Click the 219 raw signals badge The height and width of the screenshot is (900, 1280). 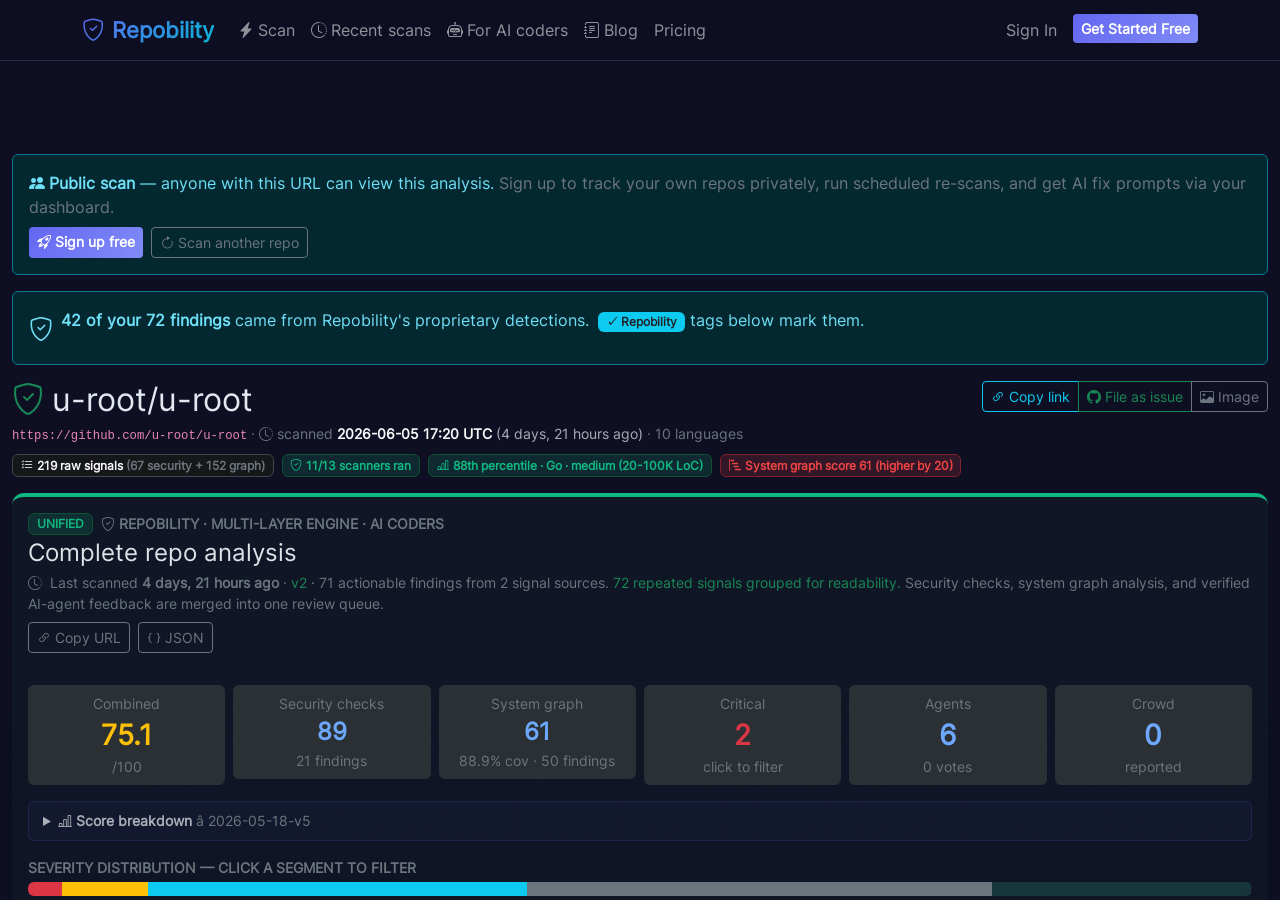coord(143,466)
